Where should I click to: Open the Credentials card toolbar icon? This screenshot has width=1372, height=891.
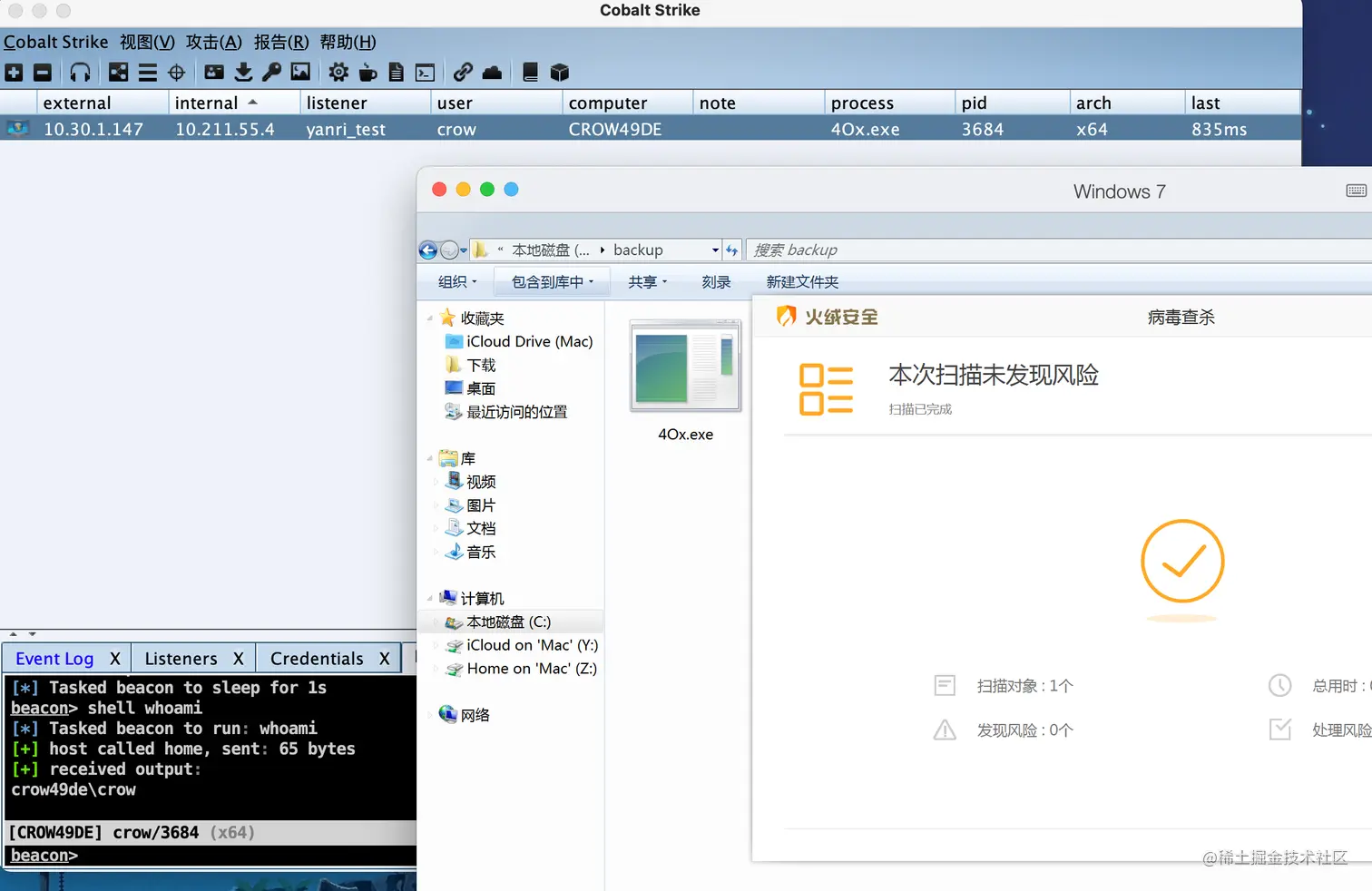[214, 73]
